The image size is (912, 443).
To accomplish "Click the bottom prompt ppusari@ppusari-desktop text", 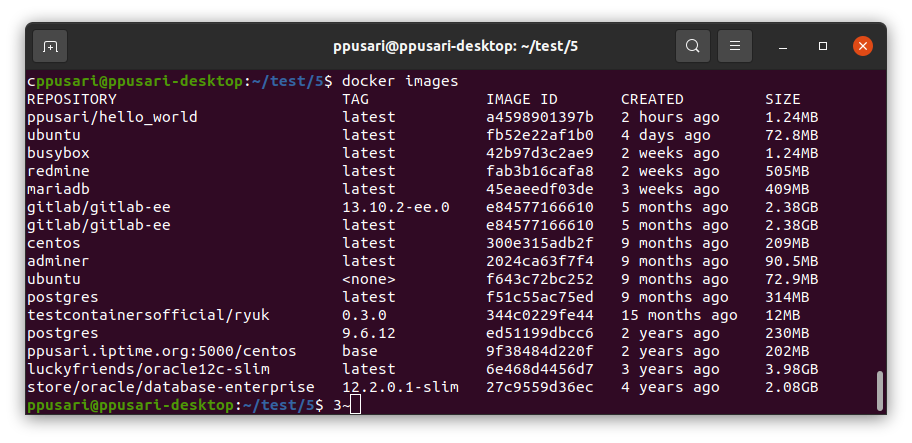I will click(130, 405).
